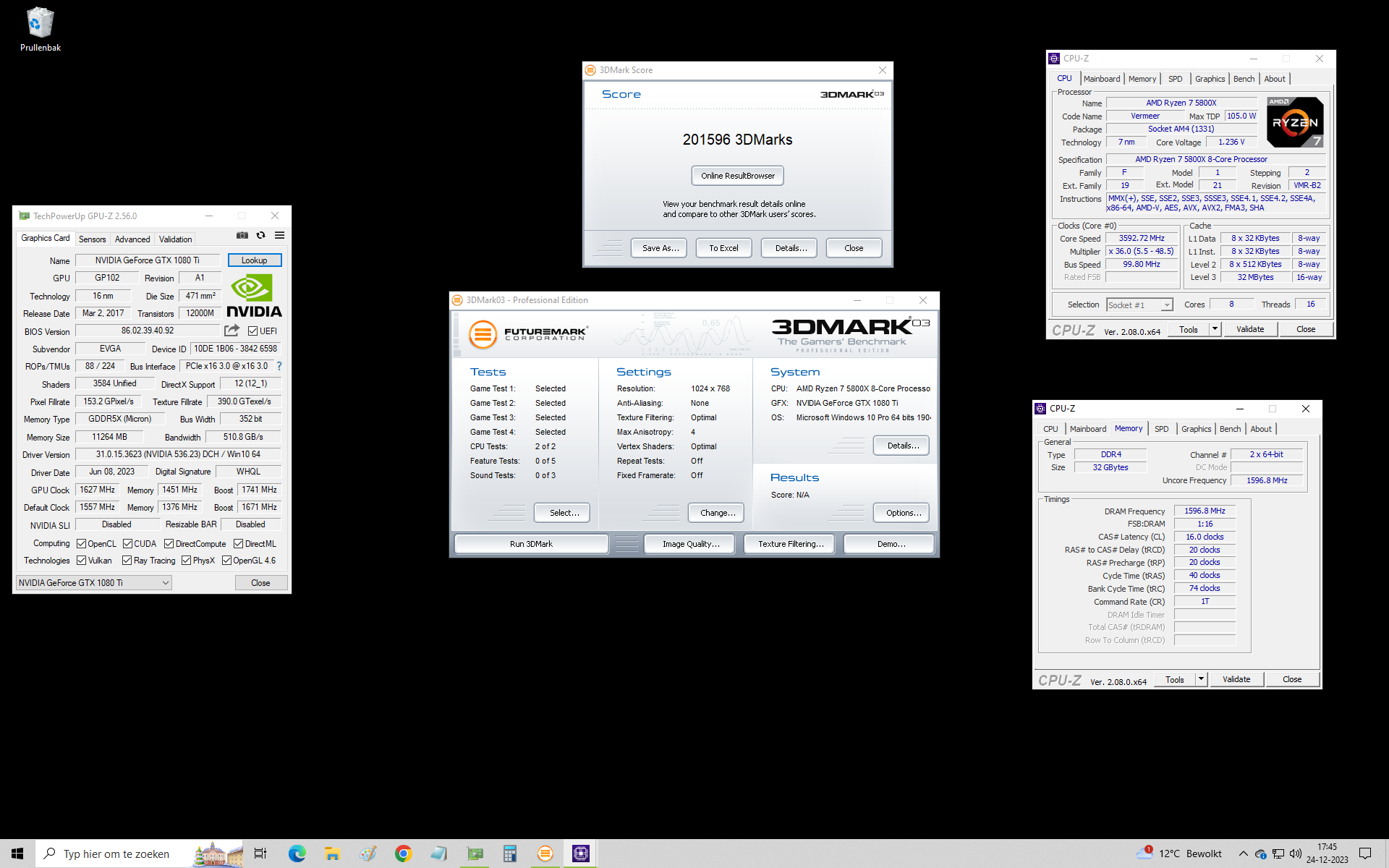This screenshot has height=868, width=1389.
Task: Open the Paint app taskbar icon
Action: 368,854
